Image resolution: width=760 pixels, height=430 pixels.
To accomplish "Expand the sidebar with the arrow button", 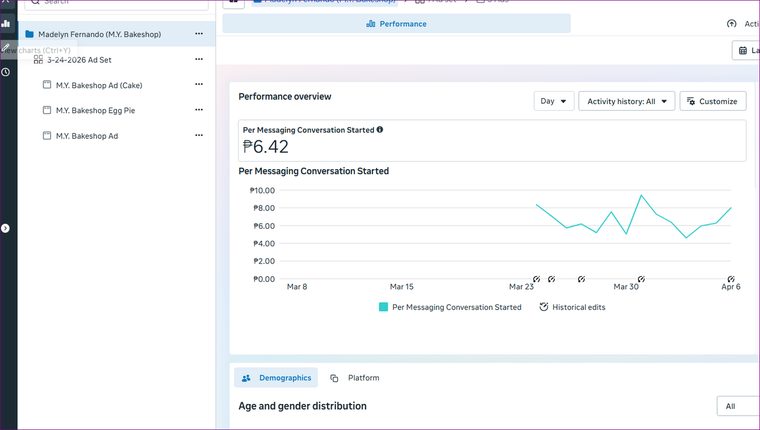I will (x=5, y=228).
